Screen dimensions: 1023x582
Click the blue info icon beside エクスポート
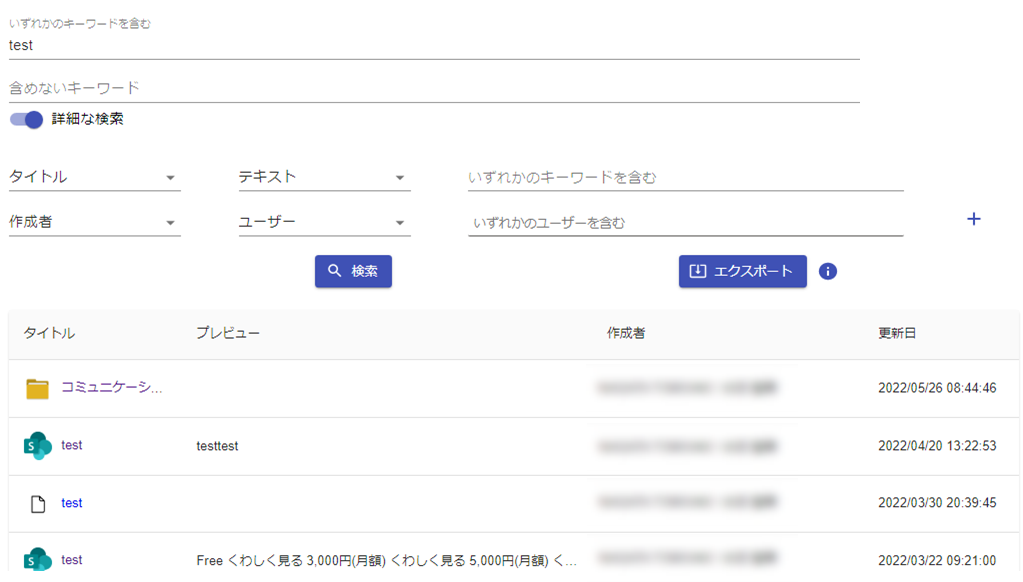(x=827, y=271)
